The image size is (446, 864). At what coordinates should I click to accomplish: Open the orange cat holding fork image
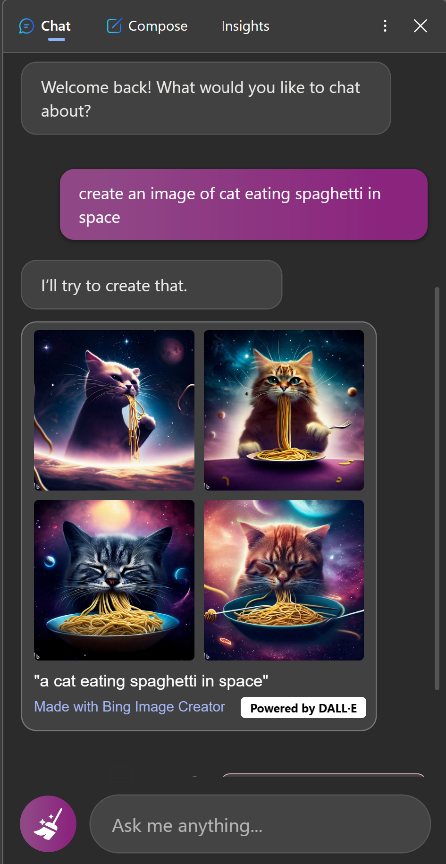coord(284,410)
